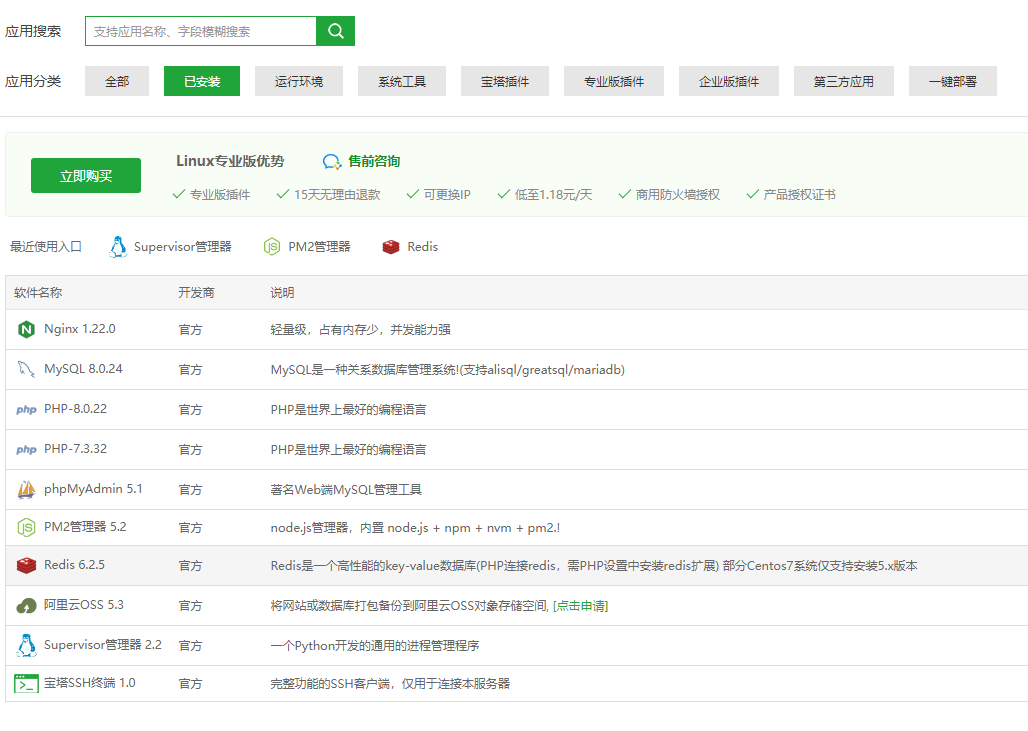The image size is (1028, 731).
Task: Click the 可更换IP benefit text
Action: pos(447,195)
